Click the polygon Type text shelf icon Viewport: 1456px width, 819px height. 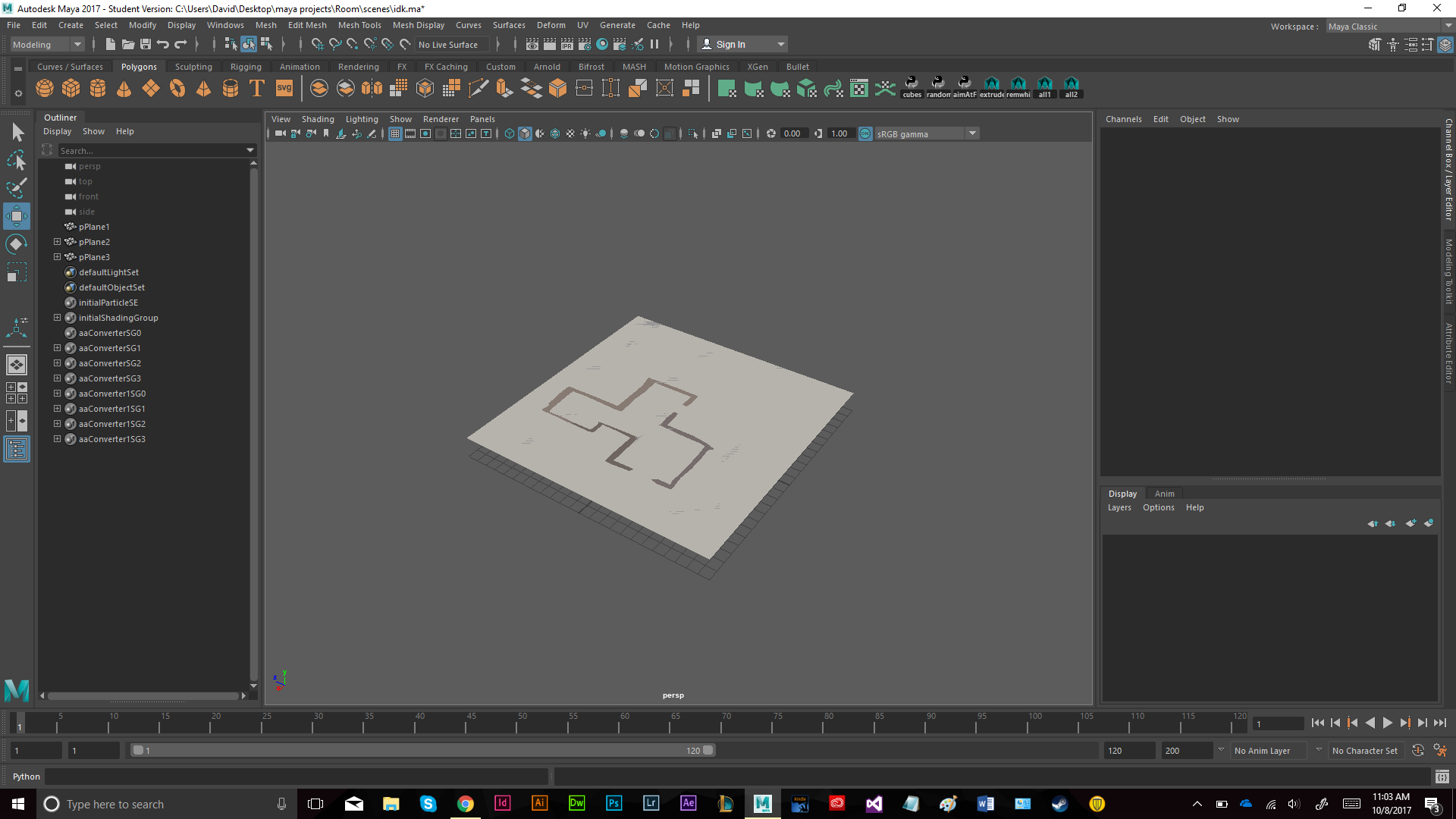(x=257, y=89)
